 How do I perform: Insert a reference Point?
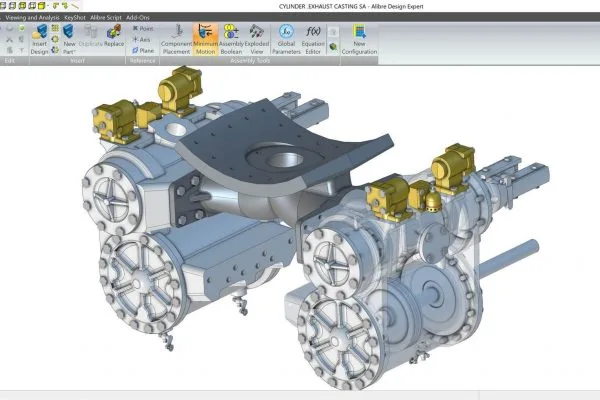pyautogui.click(x=143, y=28)
